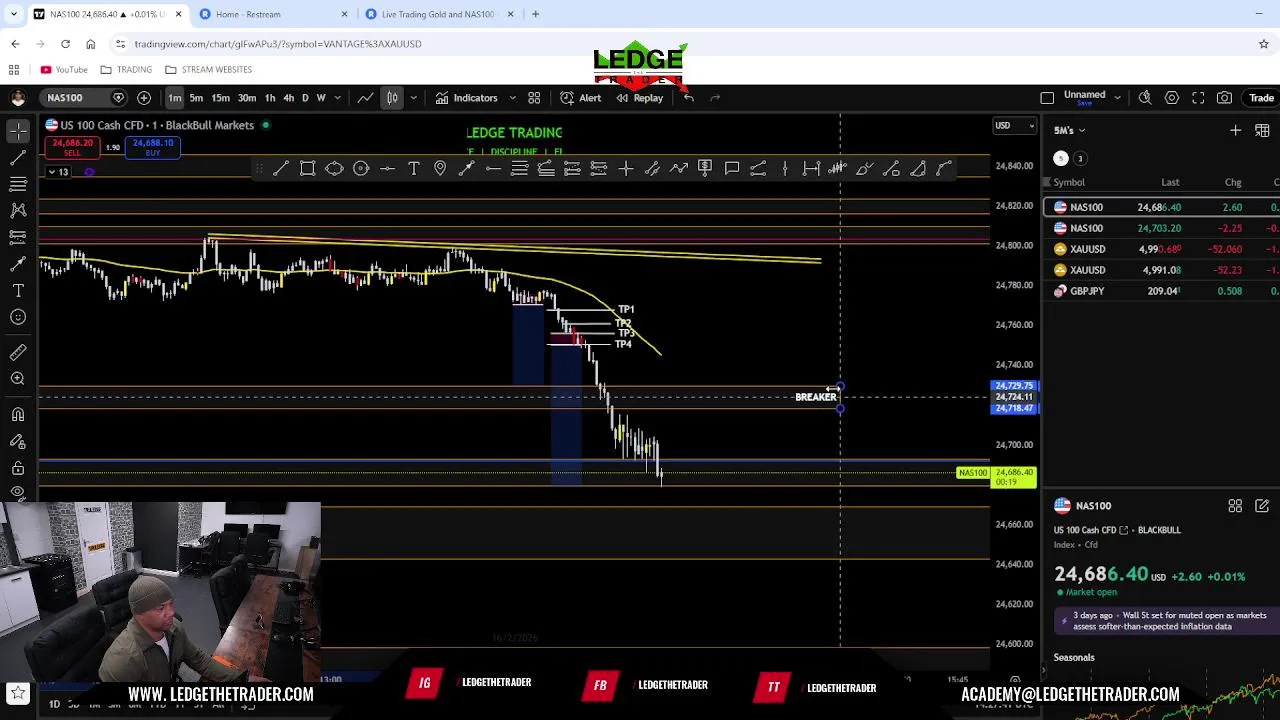Click the add compare symbol plus button

pyautogui.click(x=144, y=98)
